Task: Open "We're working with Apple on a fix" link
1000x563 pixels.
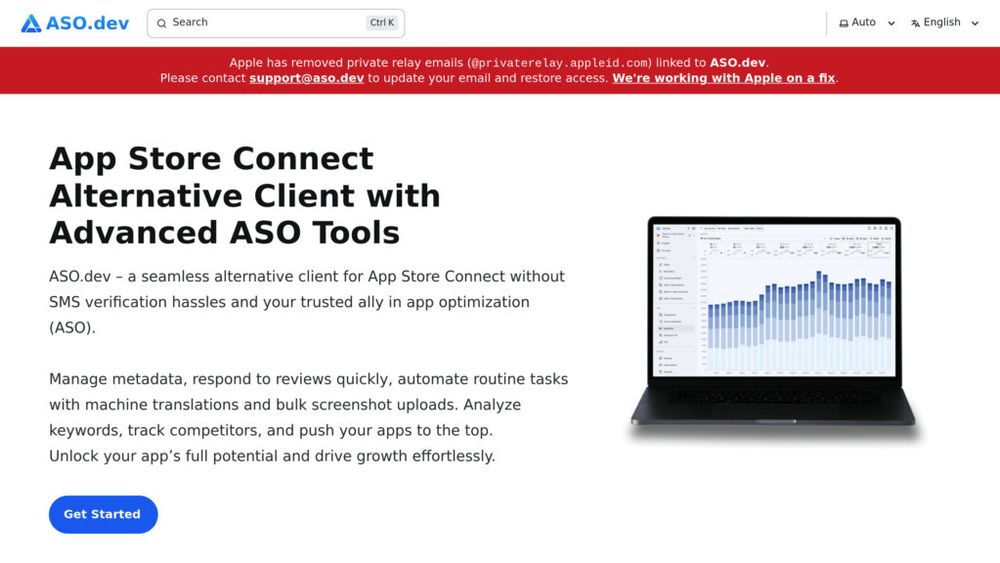Action: 724,78
